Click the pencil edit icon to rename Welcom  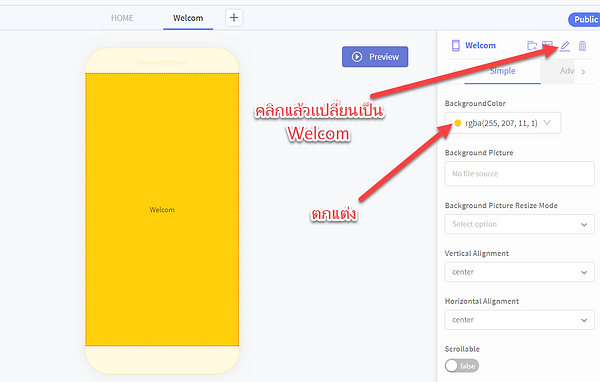pyautogui.click(x=565, y=46)
